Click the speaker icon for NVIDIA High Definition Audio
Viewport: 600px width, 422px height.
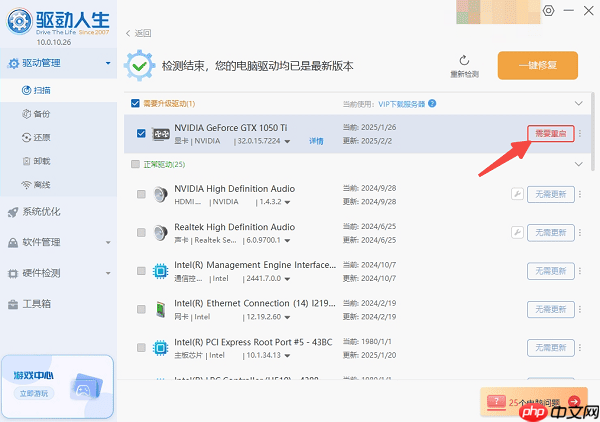pyautogui.click(x=160, y=194)
